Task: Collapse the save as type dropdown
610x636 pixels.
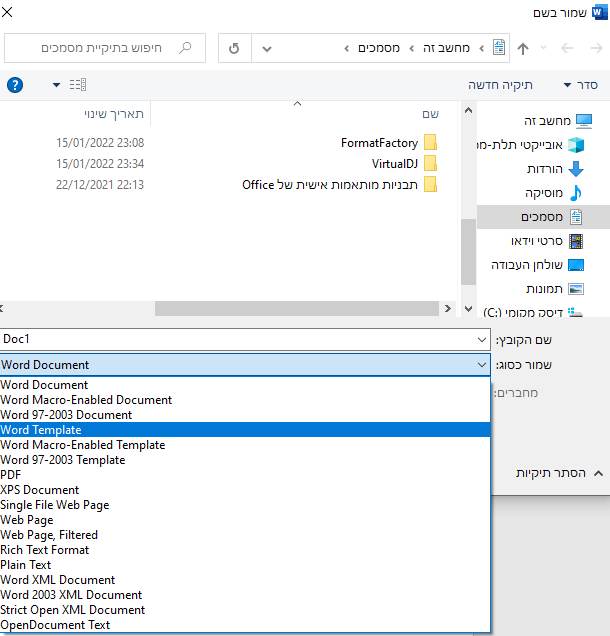Action: pyautogui.click(x=482, y=365)
